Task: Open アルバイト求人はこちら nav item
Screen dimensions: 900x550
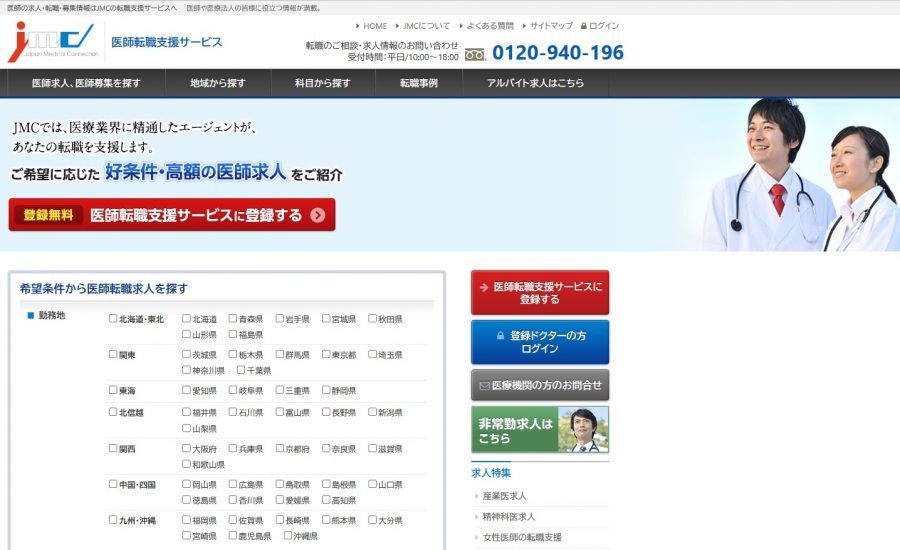Action: (x=536, y=83)
